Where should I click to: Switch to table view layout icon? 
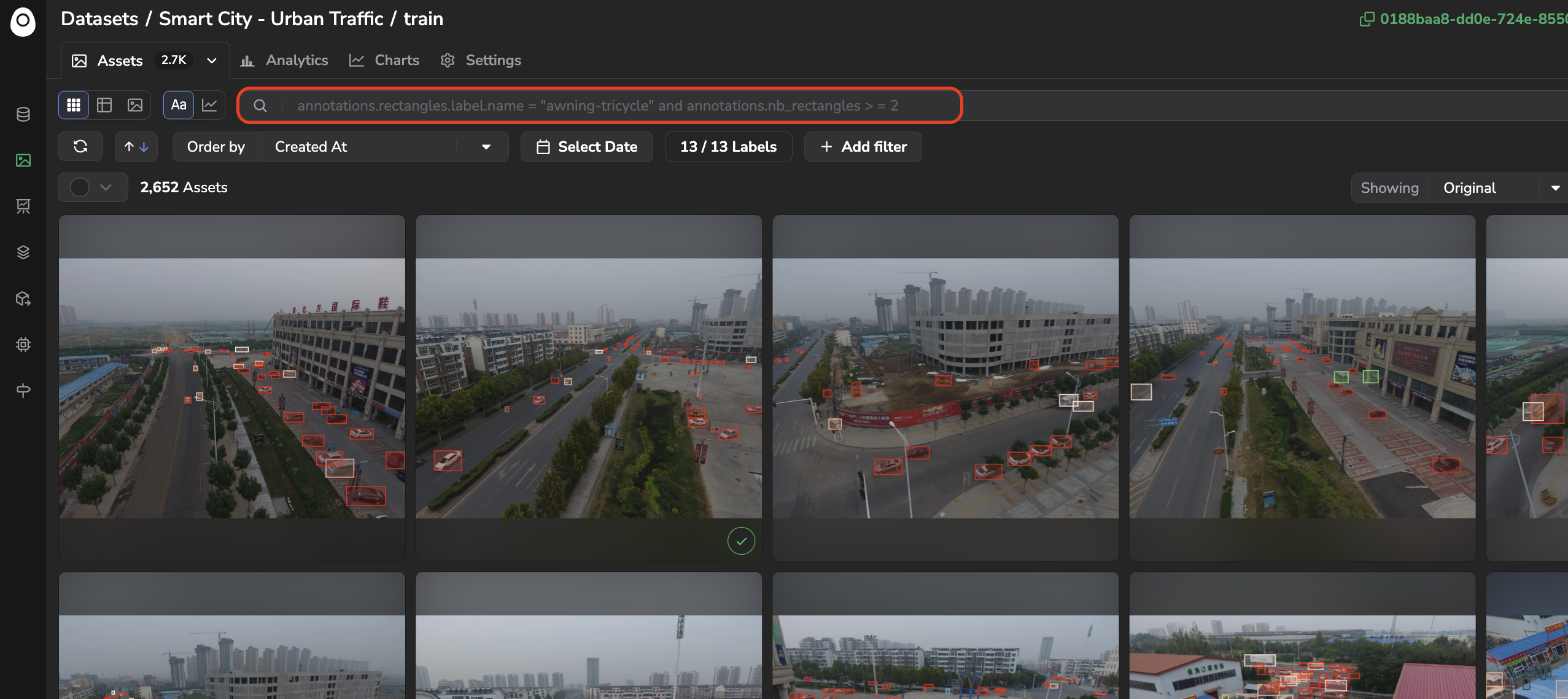click(104, 105)
